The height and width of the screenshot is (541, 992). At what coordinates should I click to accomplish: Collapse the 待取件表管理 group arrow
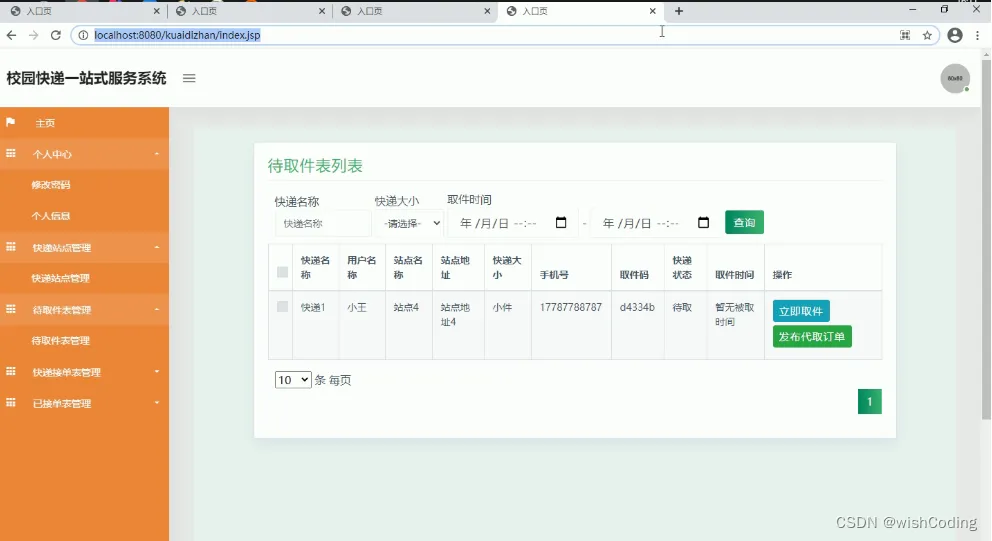coord(157,309)
